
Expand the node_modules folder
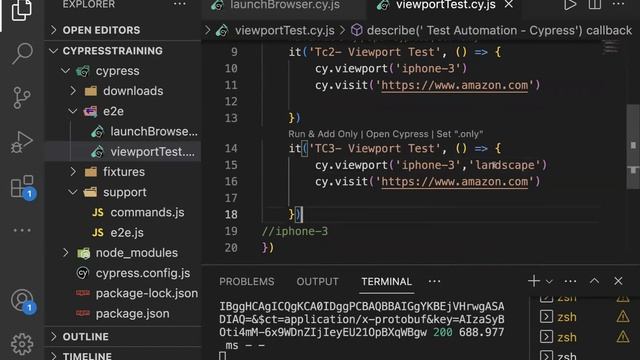(122, 253)
